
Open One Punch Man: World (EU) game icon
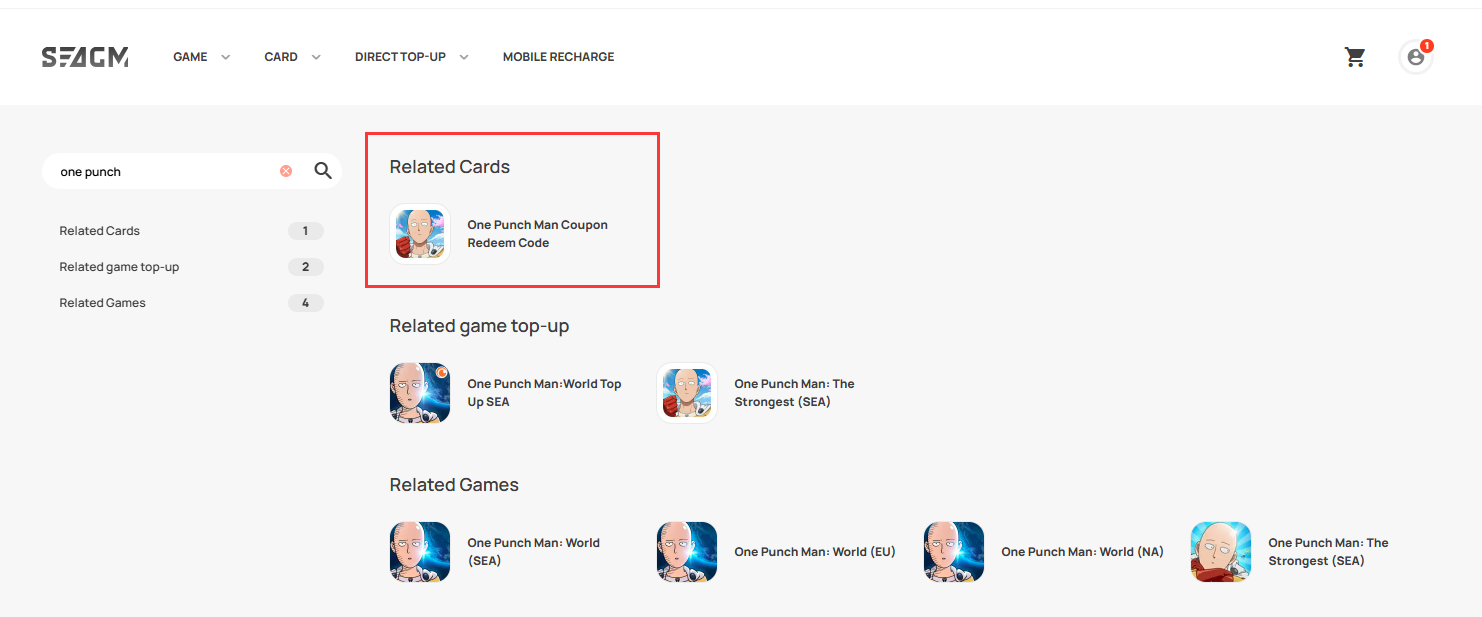pos(687,552)
